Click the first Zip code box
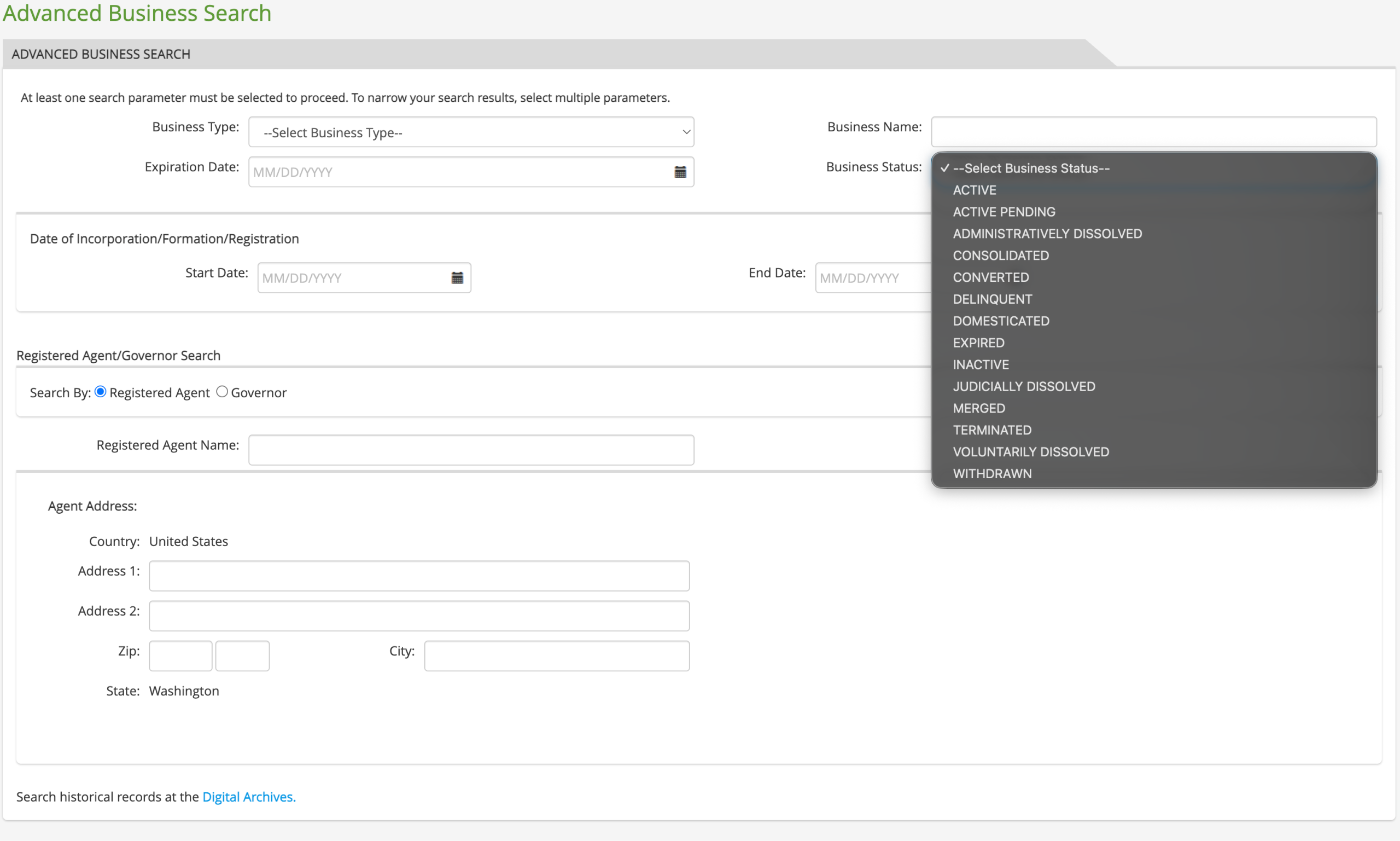Image resolution: width=1400 pixels, height=841 pixels. 180,656
